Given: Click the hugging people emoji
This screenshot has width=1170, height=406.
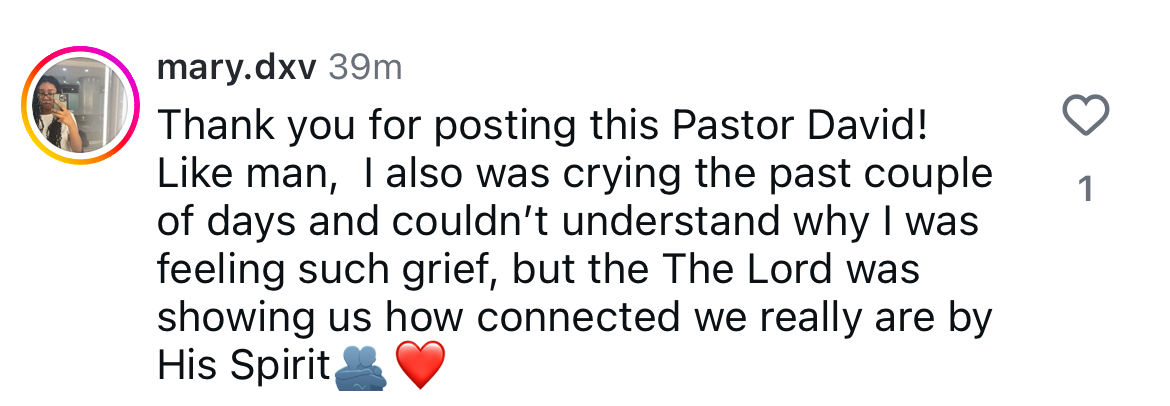Looking at the screenshot, I should pyautogui.click(x=360, y=367).
